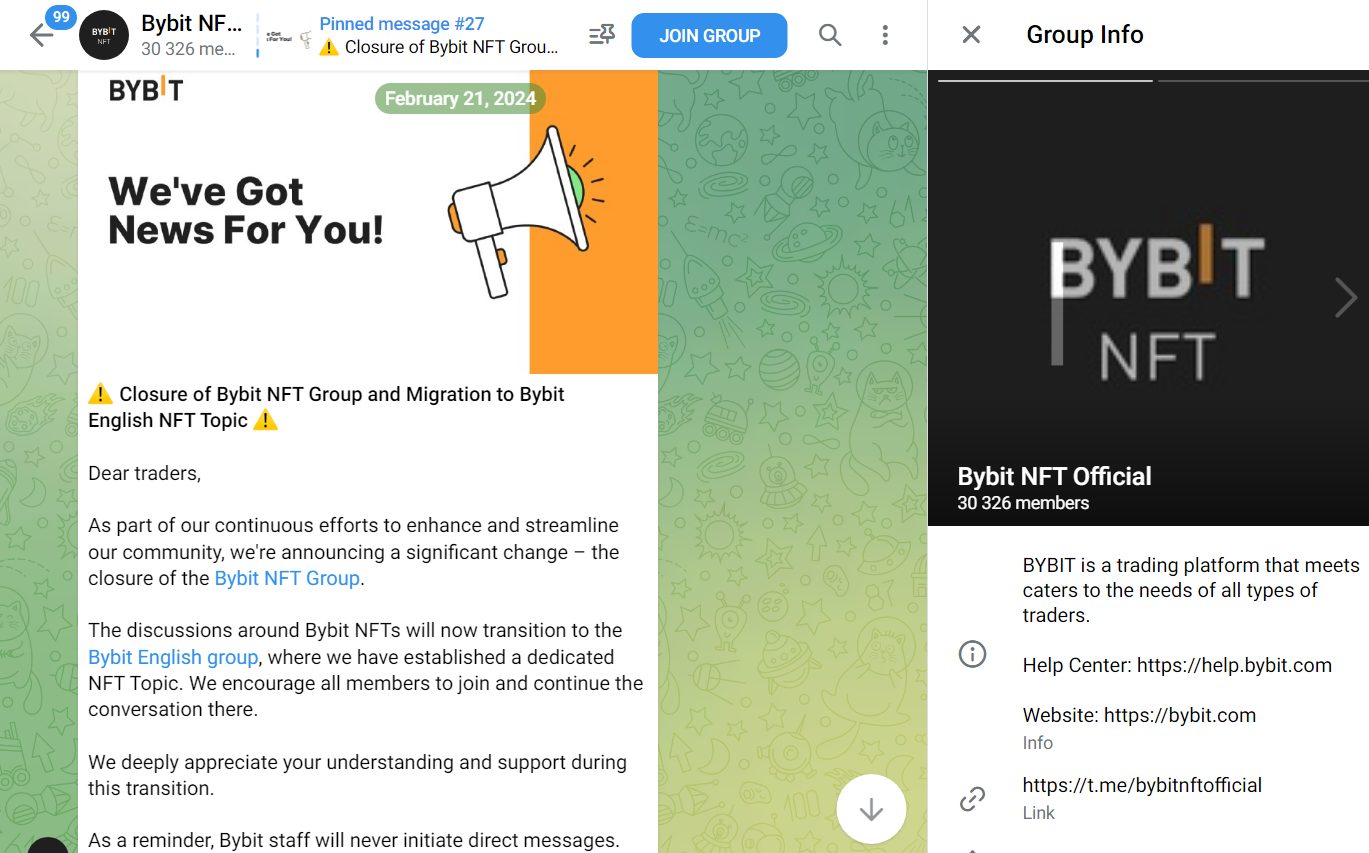Click the 'Dear traders,' line in message
The image size is (1369, 853).
[x=144, y=473]
